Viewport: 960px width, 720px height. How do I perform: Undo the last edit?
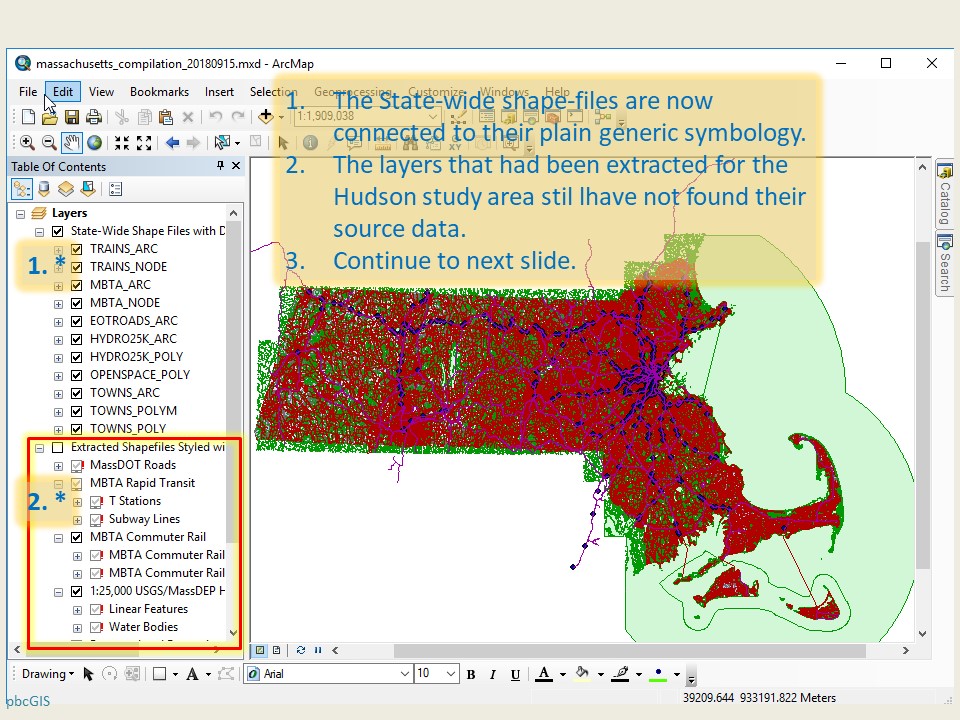[x=214, y=117]
